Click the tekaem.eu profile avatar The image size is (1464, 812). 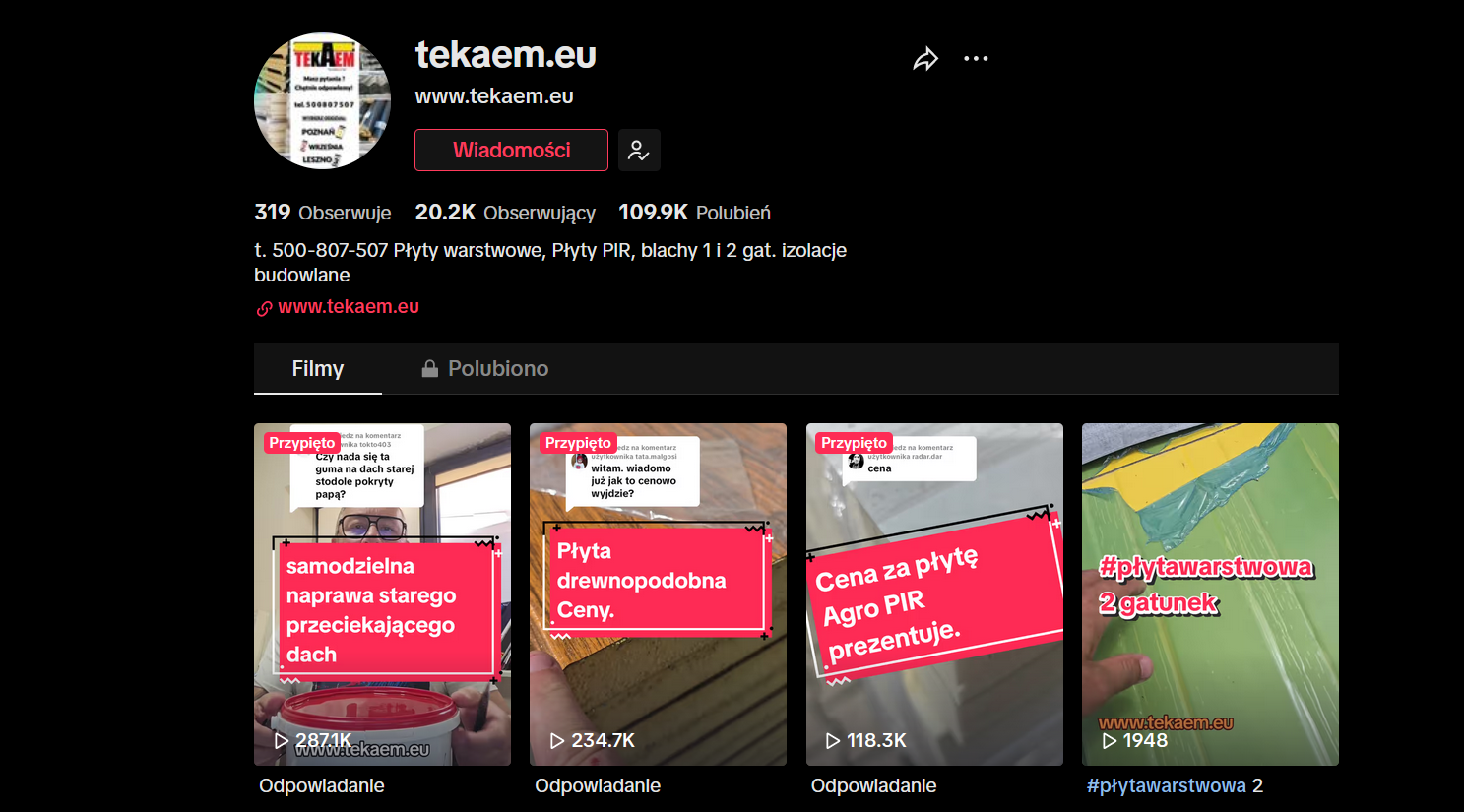tap(323, 101)
